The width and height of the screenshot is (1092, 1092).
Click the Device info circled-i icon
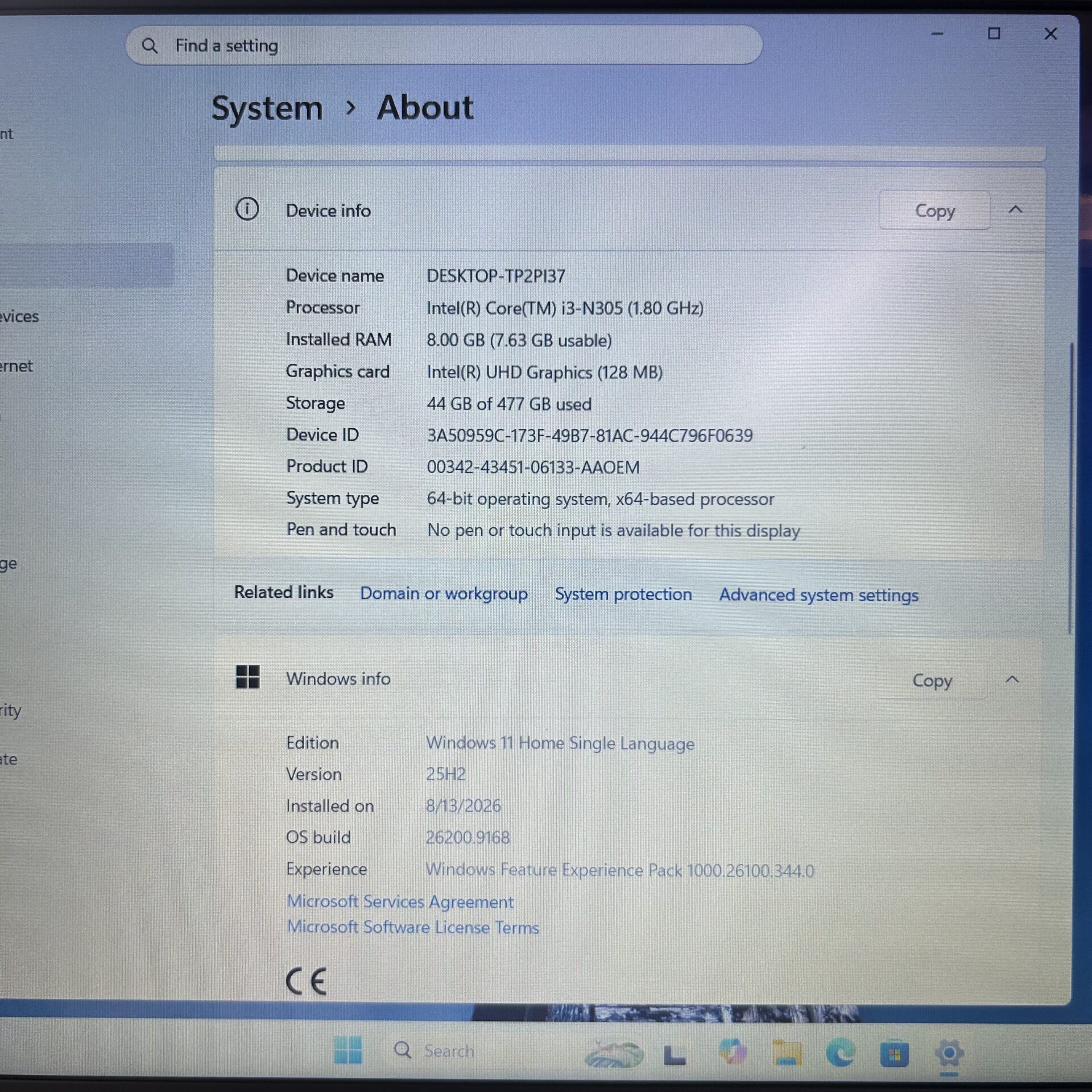[x=247, y=209]
